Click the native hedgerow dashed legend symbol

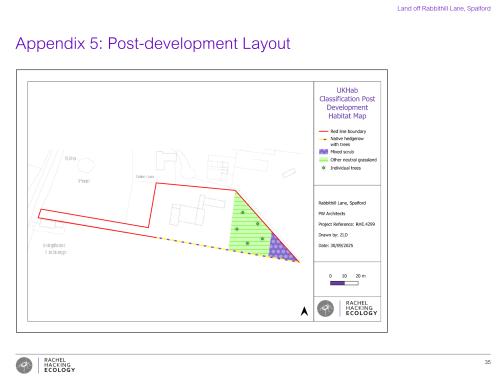click(x=323, y=139)
